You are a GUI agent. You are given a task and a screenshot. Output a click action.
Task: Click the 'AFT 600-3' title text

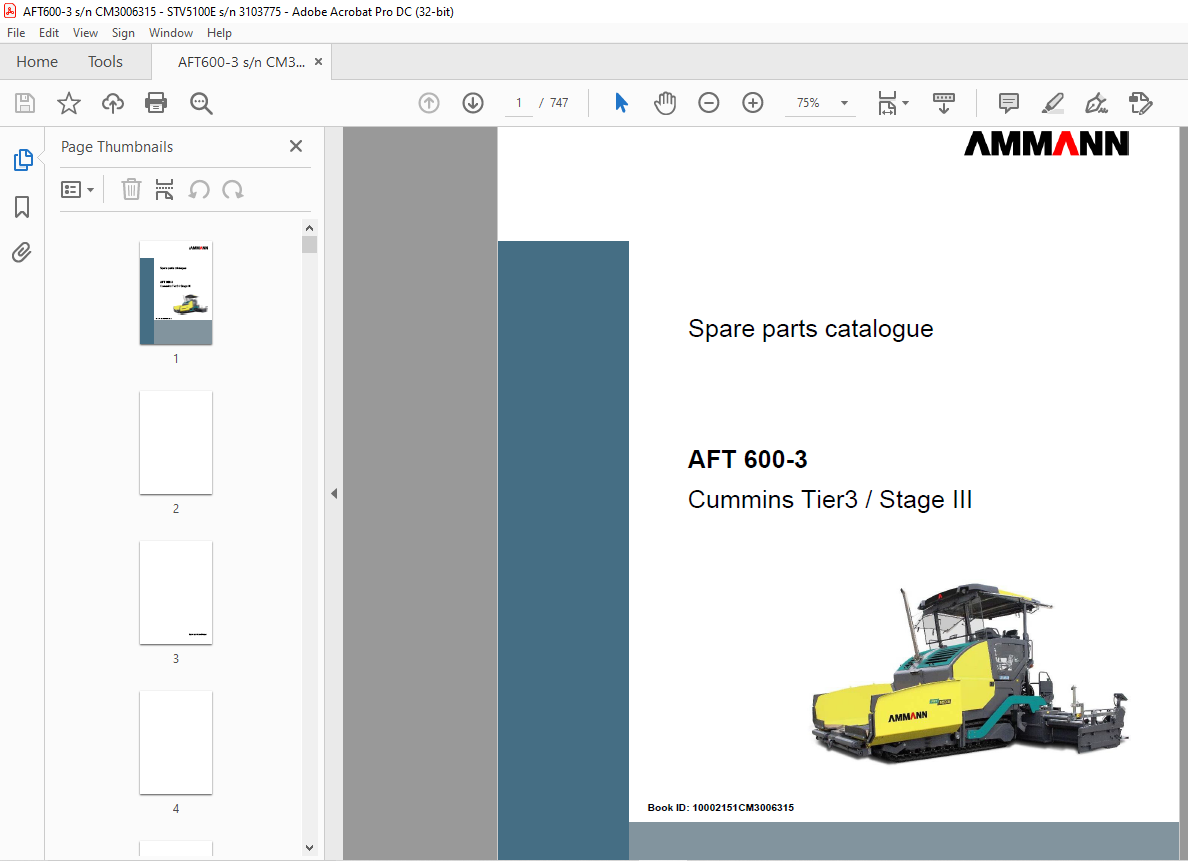pyautogui.click(x=747, y=459)
